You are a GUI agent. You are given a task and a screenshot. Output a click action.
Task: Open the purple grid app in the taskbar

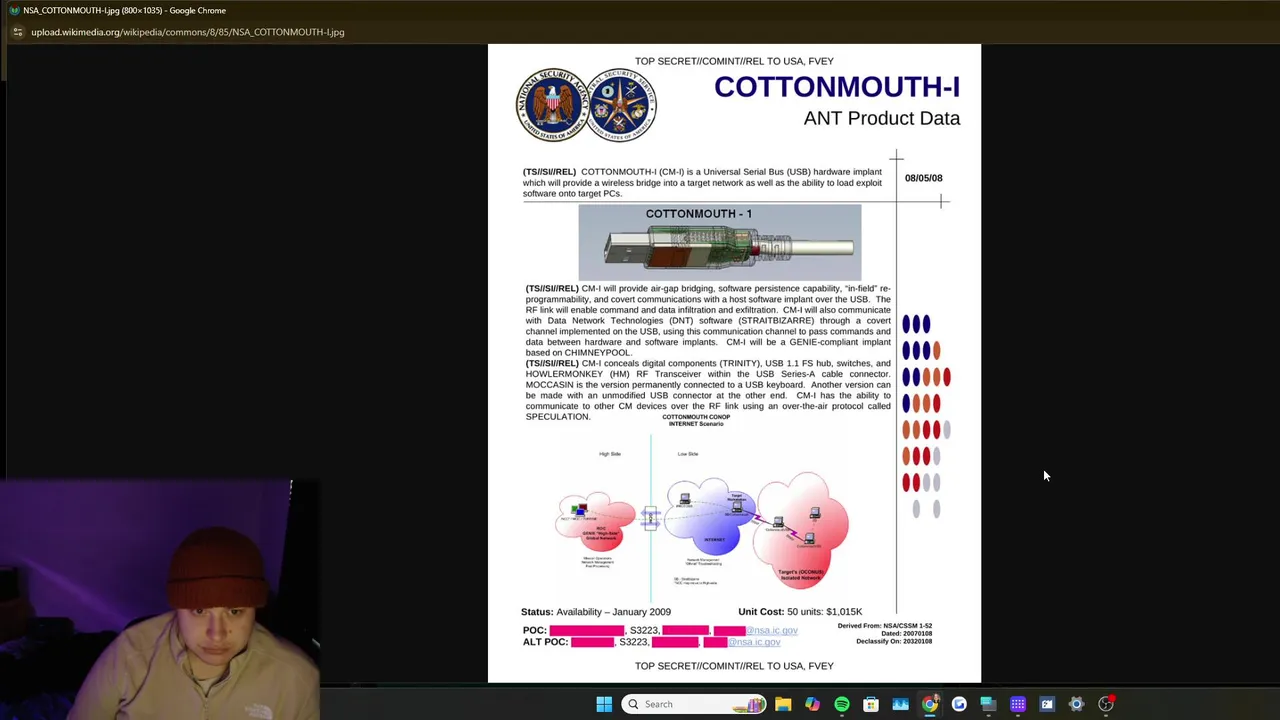(x=1018, y=704)
